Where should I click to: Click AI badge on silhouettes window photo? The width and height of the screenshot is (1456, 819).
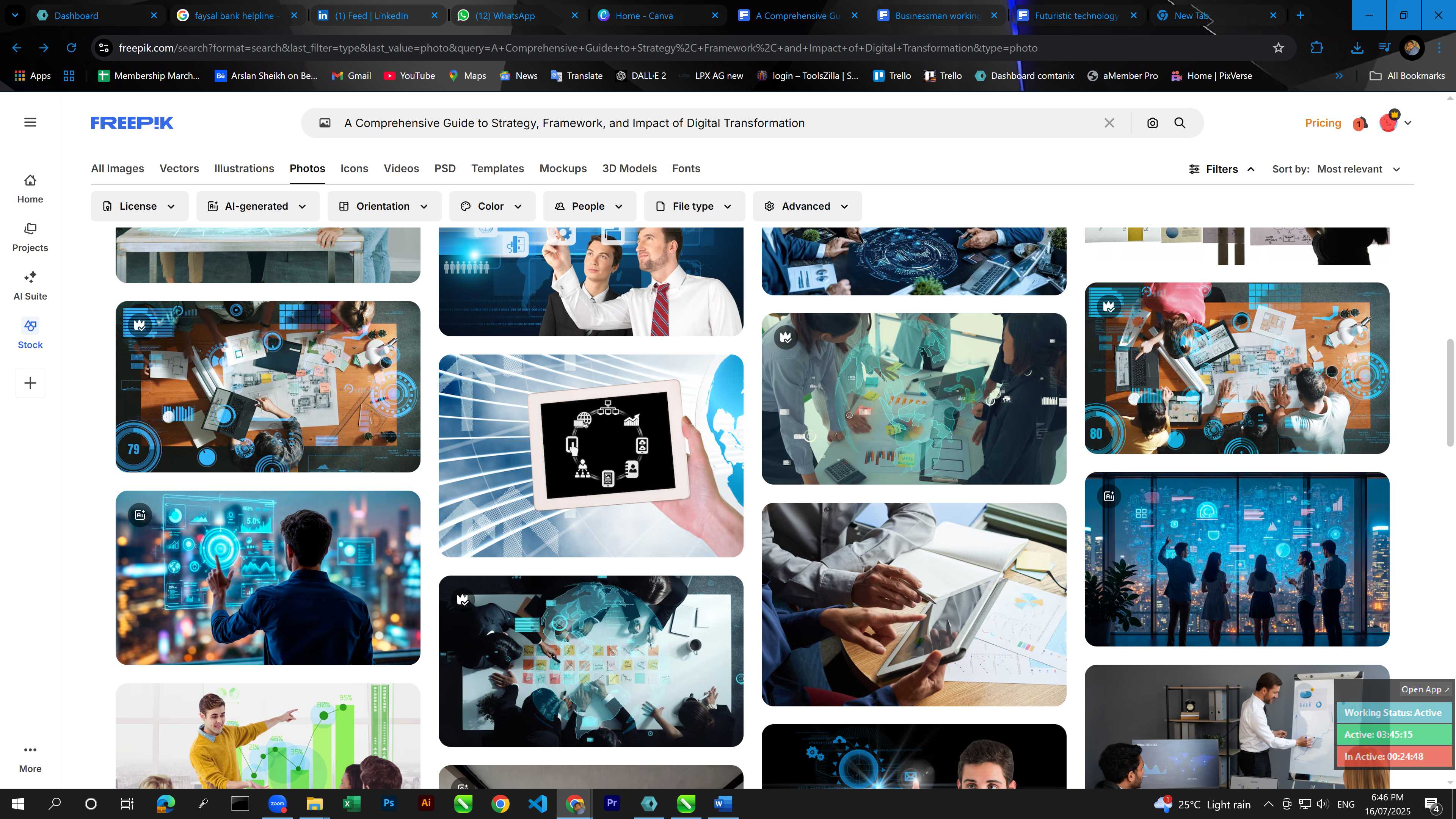1109,496
